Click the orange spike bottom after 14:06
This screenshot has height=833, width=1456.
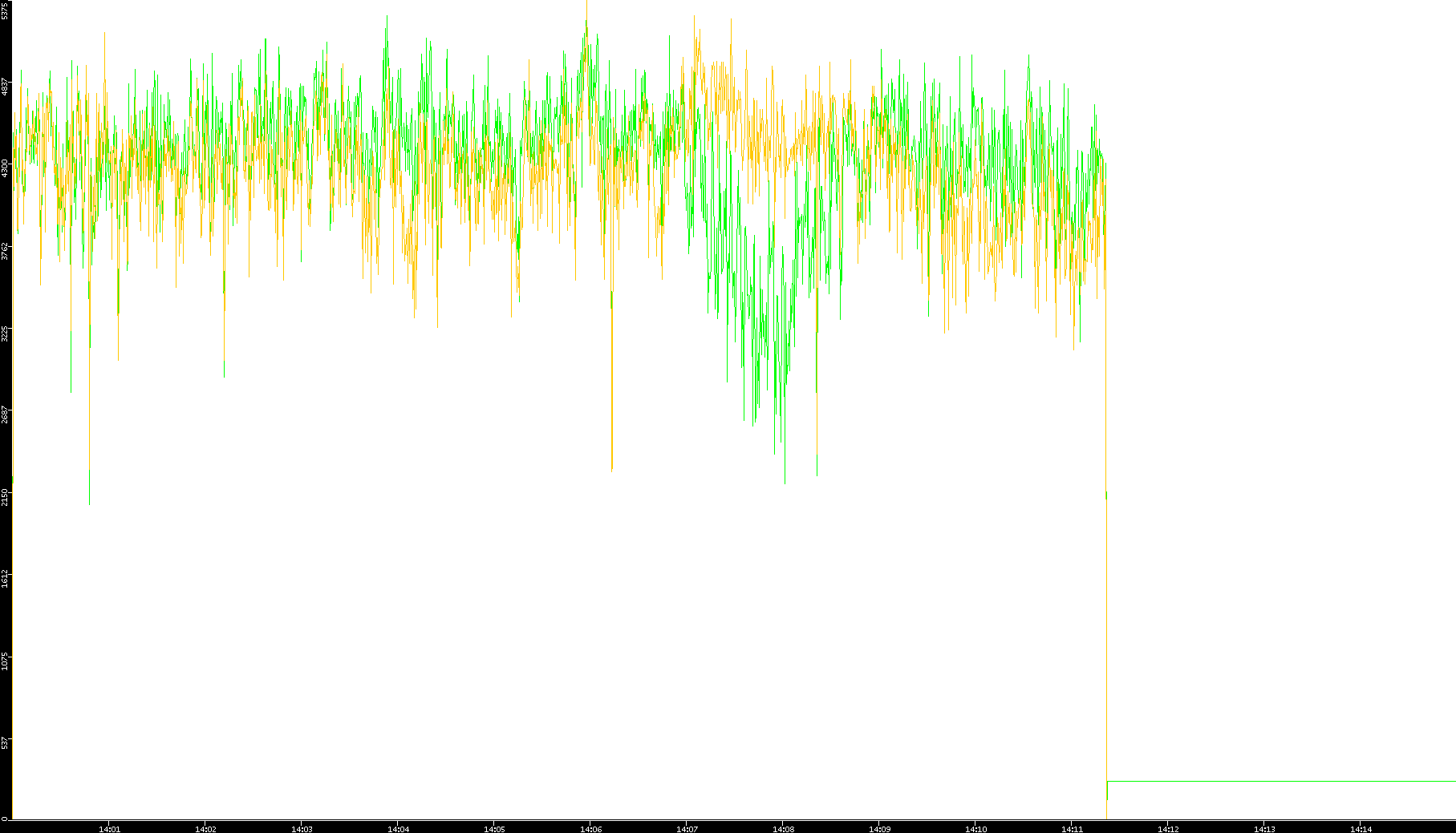pos(611,470)
